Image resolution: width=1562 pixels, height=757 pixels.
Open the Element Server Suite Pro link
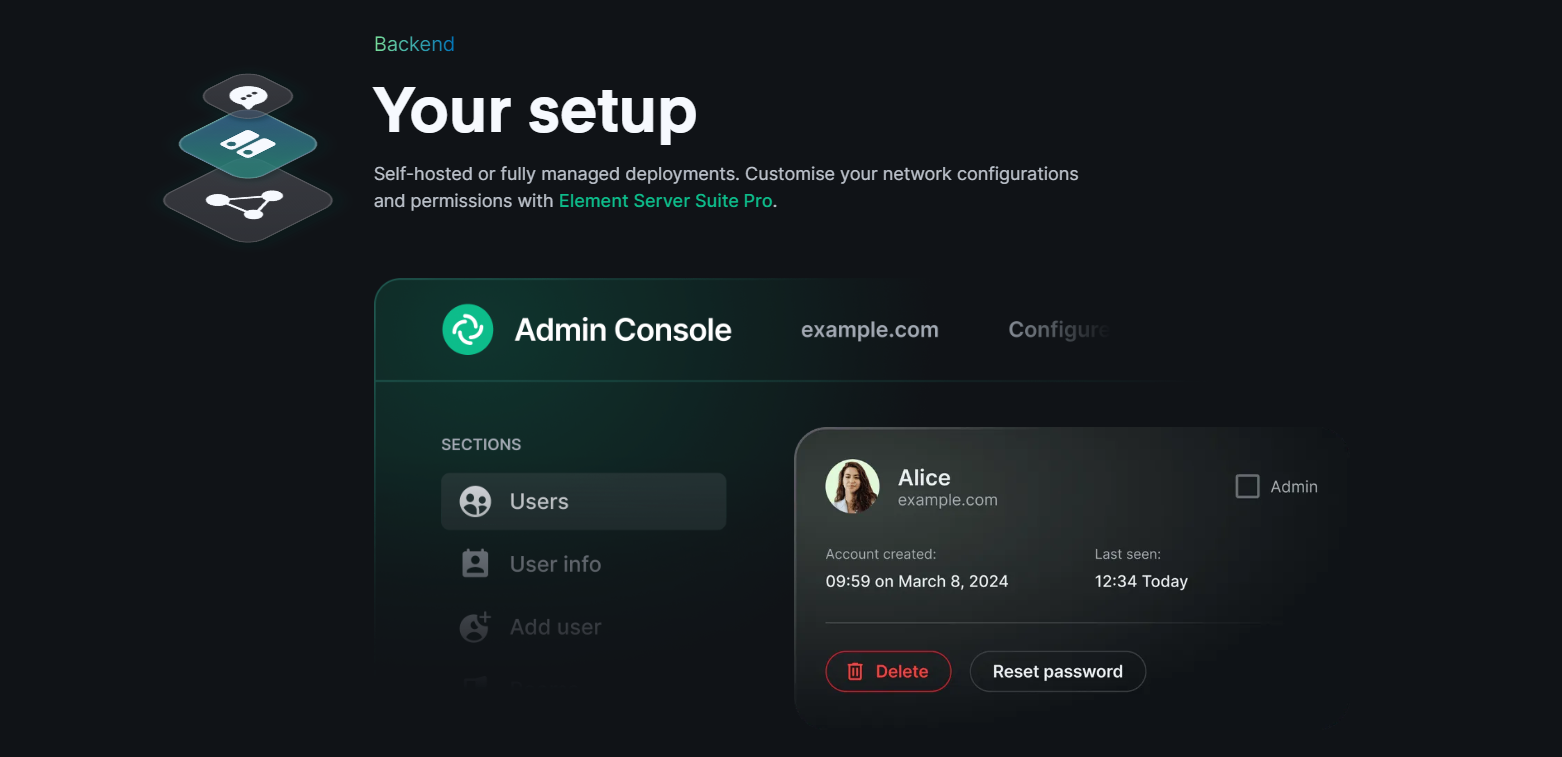(666, 201)
